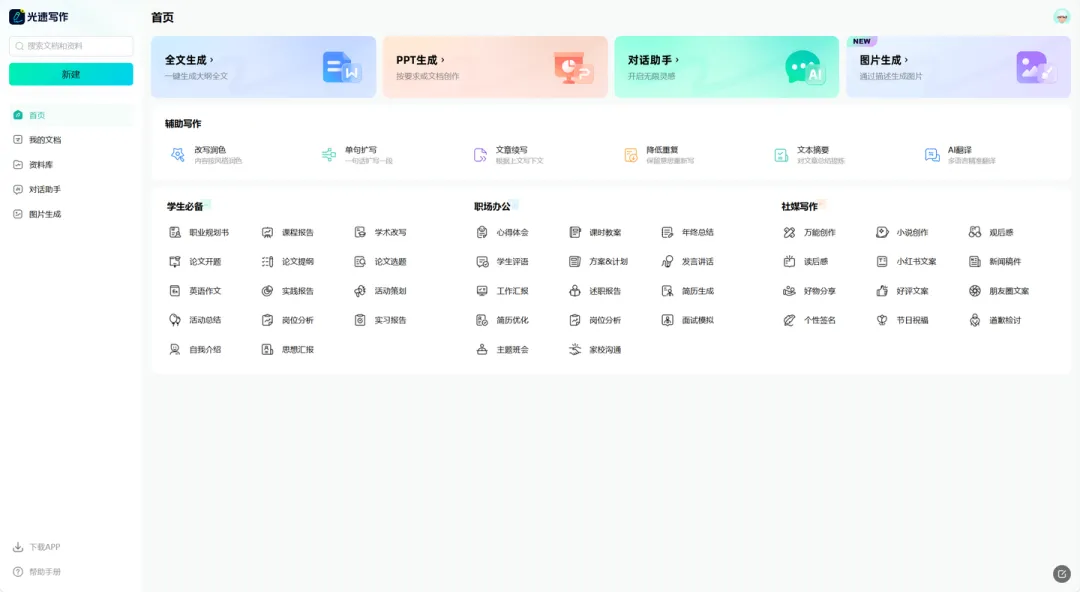Click the 活动总结 icon
Image resolution: width=1080 pixels, height=592 pixels.
pos(175,320)
